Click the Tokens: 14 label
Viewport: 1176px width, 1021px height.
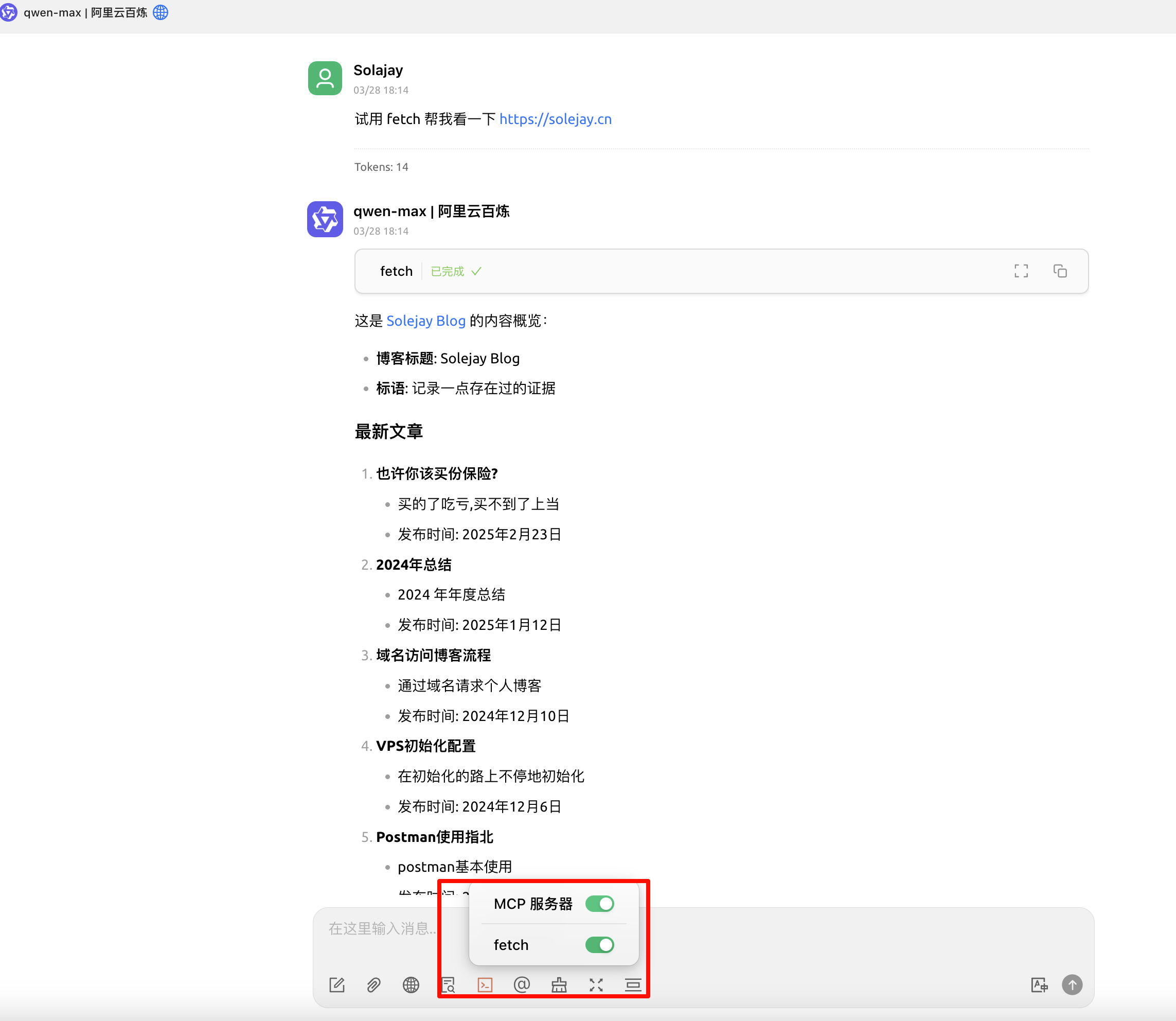pos(381,167)
